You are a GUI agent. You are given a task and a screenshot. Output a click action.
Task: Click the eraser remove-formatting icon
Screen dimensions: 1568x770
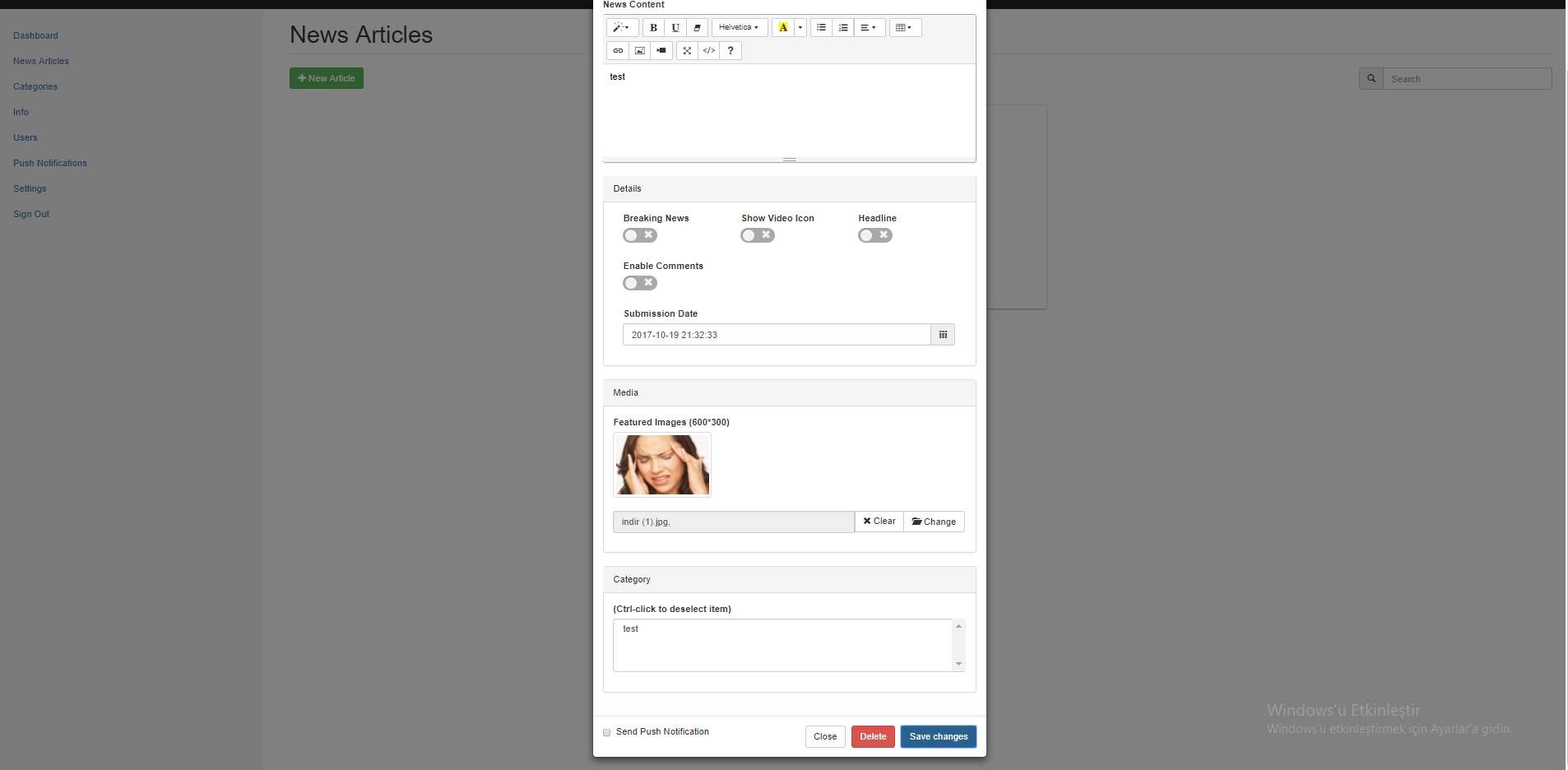[x=697, y=28]
